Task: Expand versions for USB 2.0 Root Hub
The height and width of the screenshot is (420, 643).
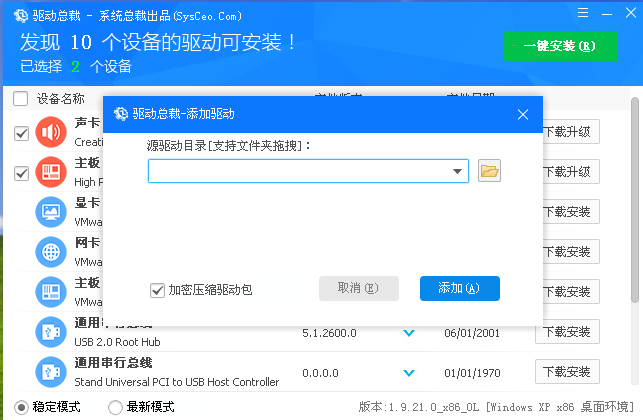Action: pos(409,333)
